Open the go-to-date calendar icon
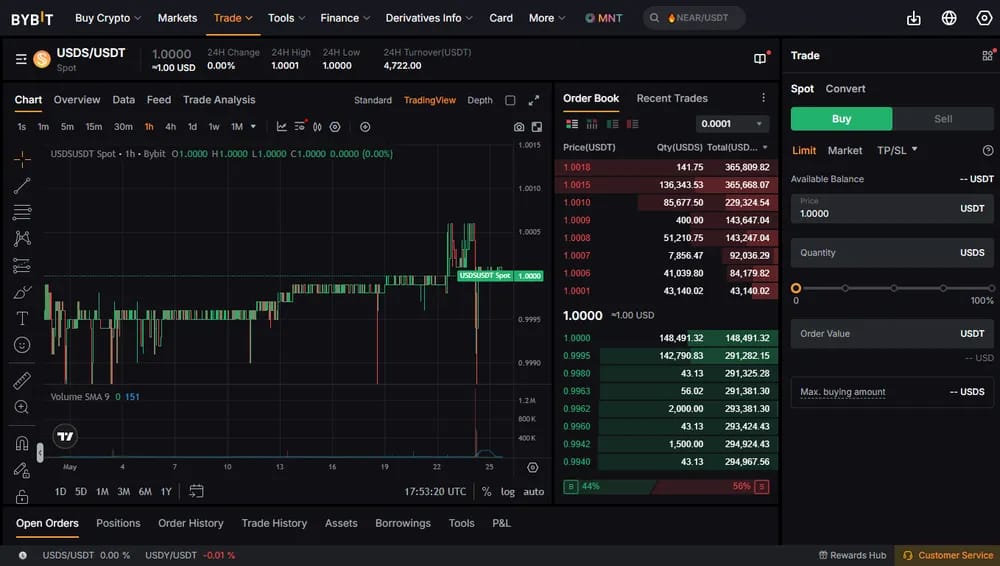This screenshot has width=1000, height=566. [x=196, y=491]
